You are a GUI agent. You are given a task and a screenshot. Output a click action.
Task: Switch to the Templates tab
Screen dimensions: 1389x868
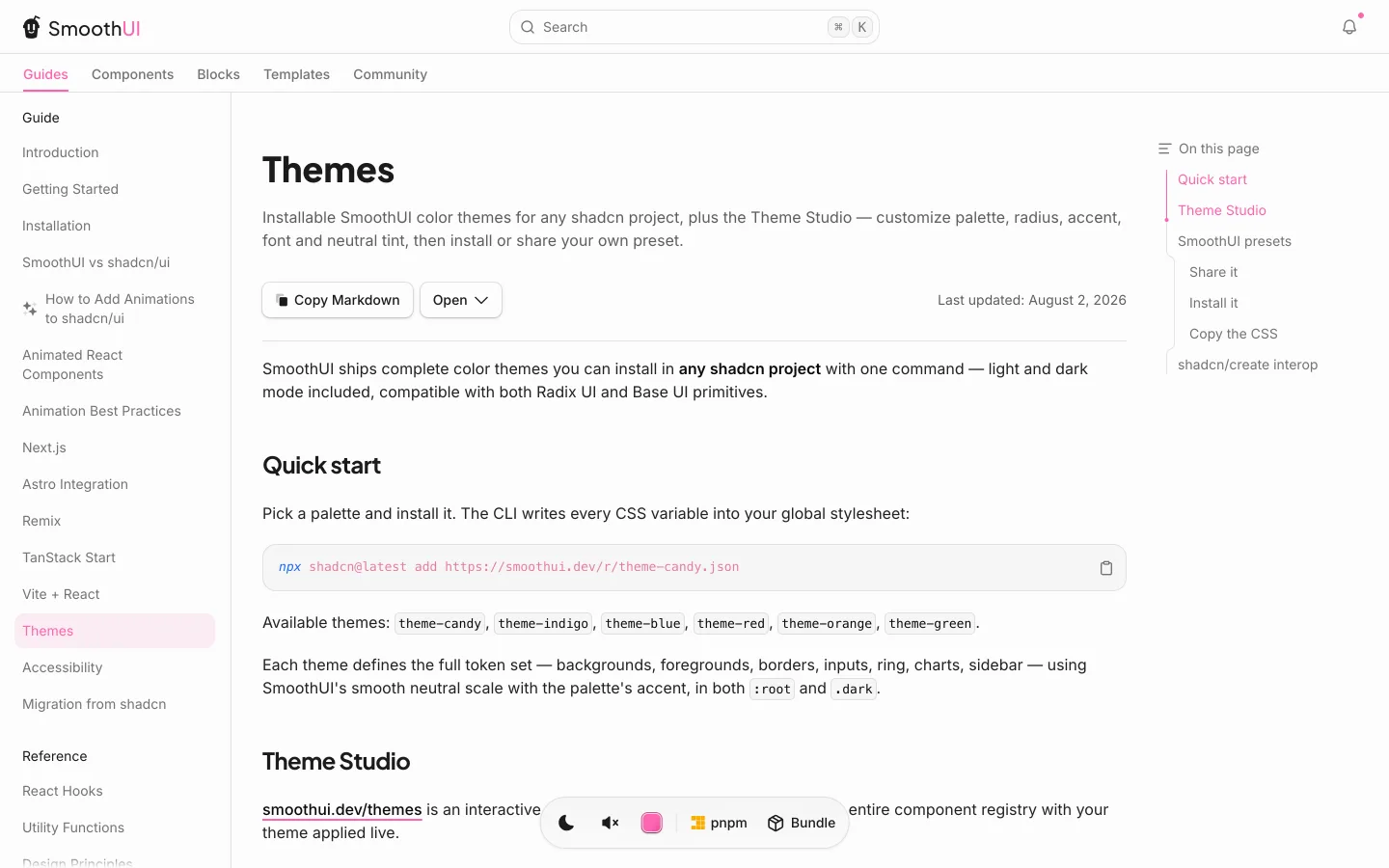coord(297,74)
